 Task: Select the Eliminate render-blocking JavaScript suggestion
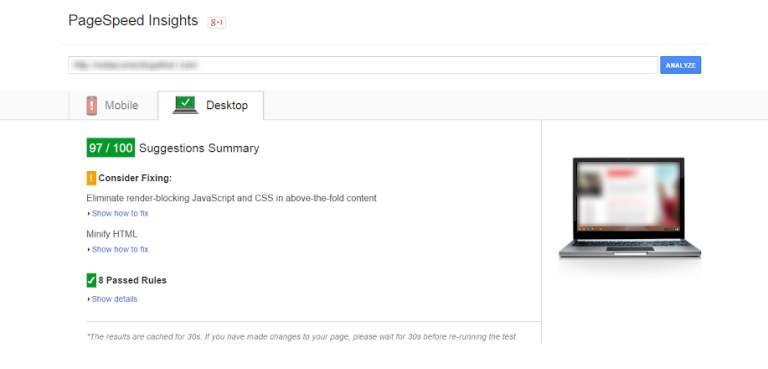231,198
